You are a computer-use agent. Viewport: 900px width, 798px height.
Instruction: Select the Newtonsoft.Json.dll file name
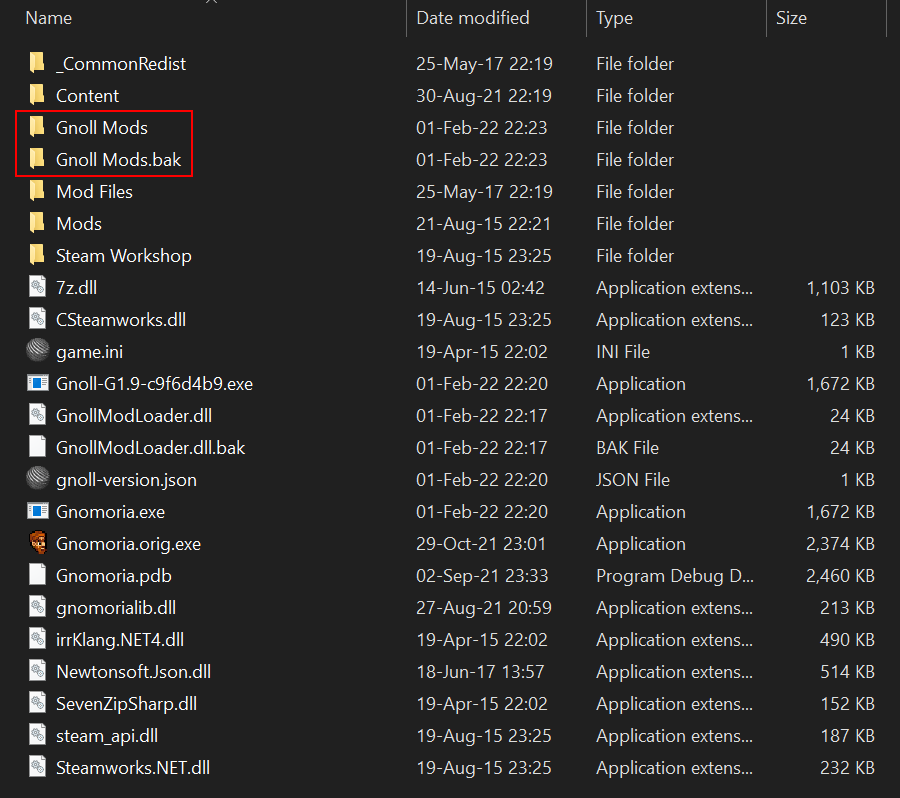[x=133, y=672]
